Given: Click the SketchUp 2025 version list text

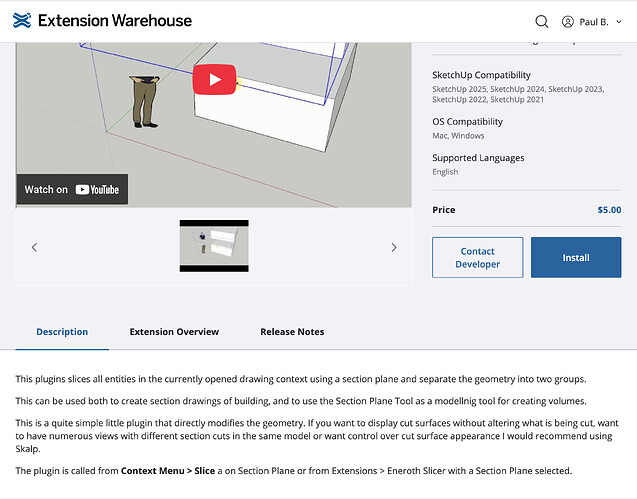Looking at the screenshot, I should (x=518, y=94).
